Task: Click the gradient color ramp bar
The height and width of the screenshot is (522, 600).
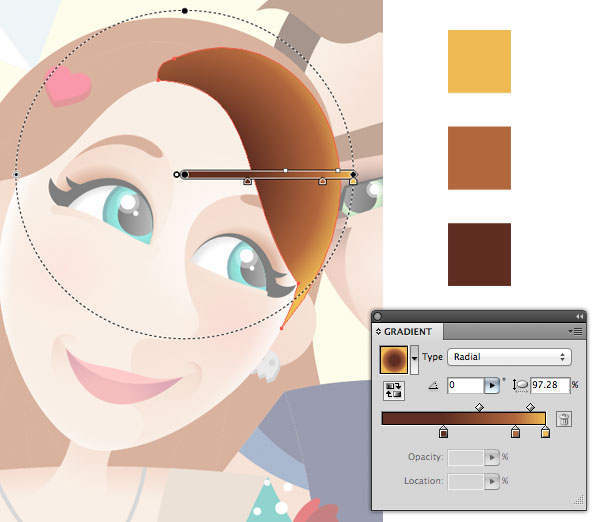Action: (x=464, y=418)
